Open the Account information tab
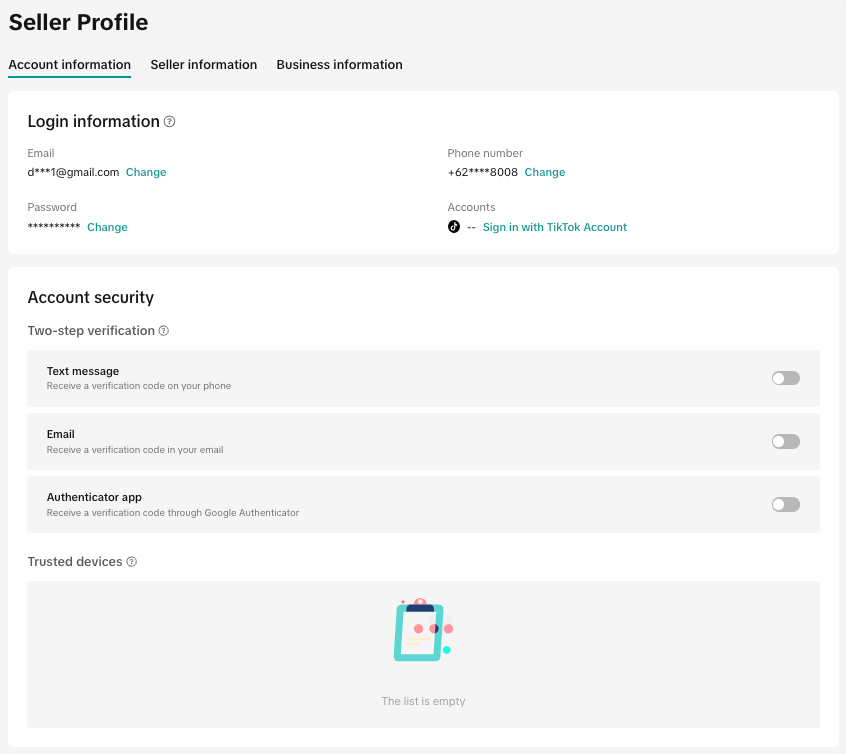The width and height of the screenshot is (846, 754). [69, 65]
